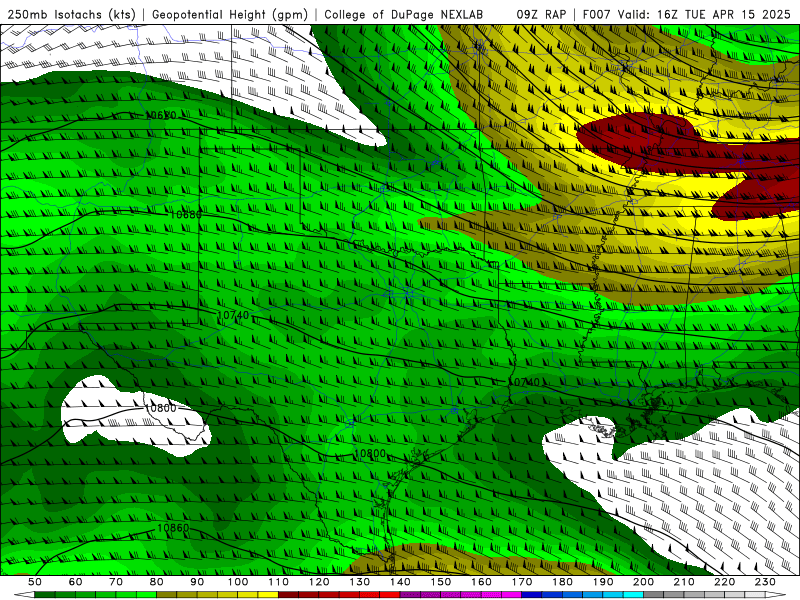
Task: Click the 10860 height contour label
Action: coord(173,528)
